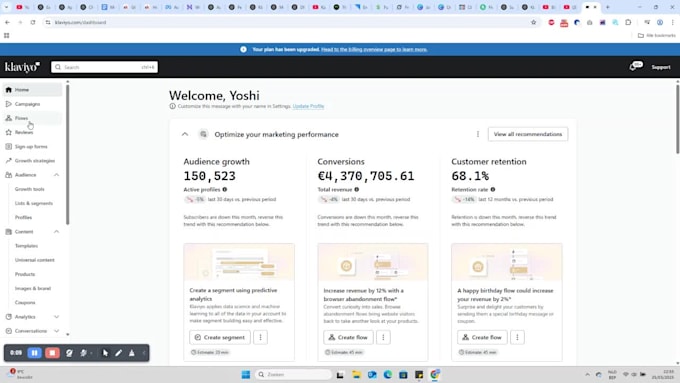
Task: Click the browser abandonment flow thumbnail
Action: [373, 262]
